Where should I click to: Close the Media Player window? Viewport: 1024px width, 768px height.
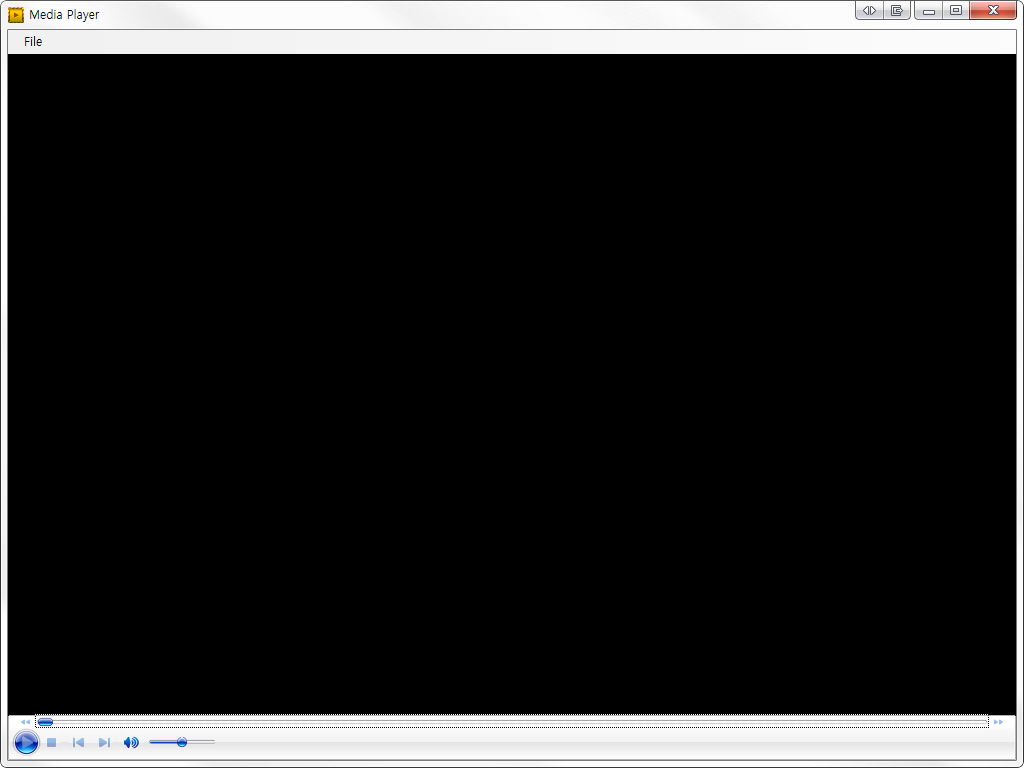[993, 10]
